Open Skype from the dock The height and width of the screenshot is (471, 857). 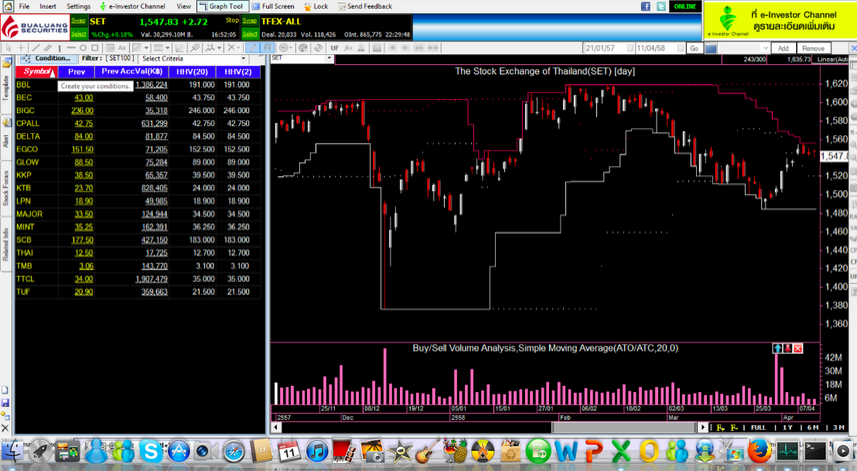150,452
